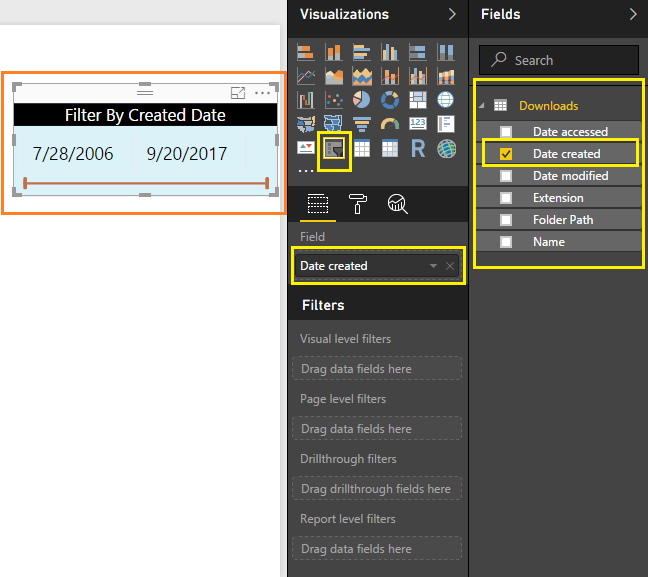648x577 pixels.
Task: Remove Date created from the Field well
Action: point(450,266)
